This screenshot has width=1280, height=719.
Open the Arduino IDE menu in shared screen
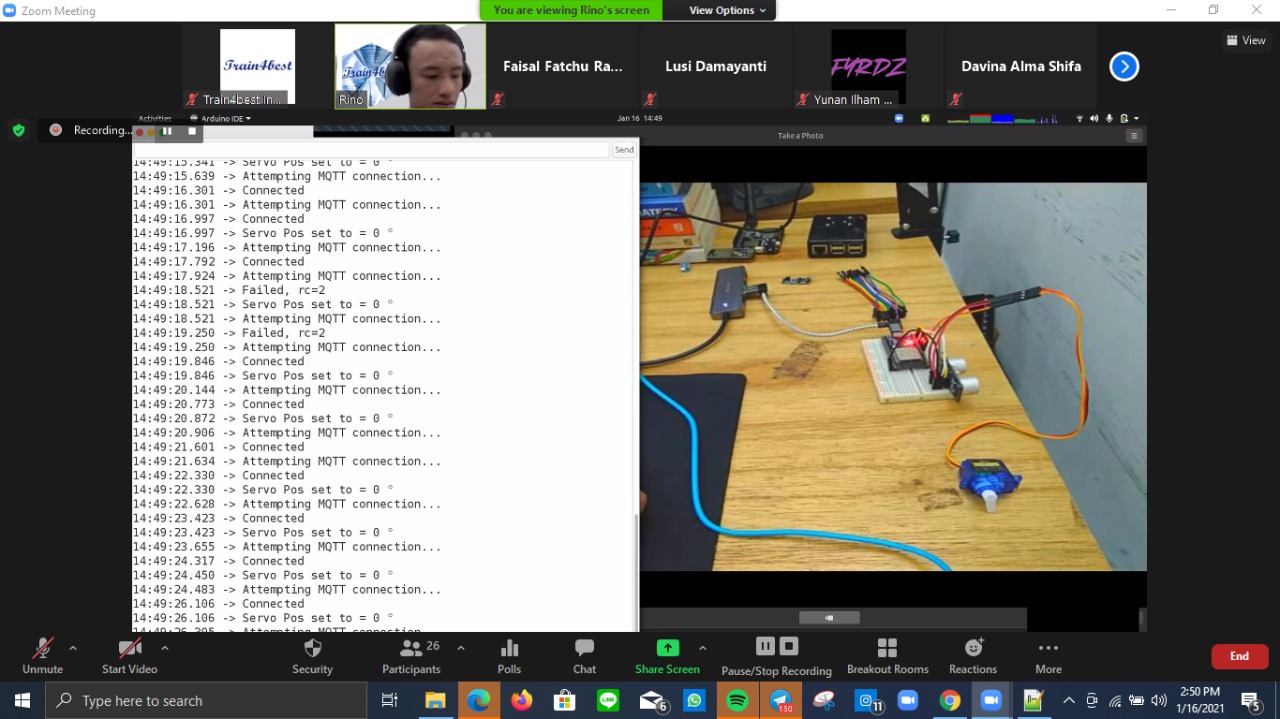[x=222, y=118]
